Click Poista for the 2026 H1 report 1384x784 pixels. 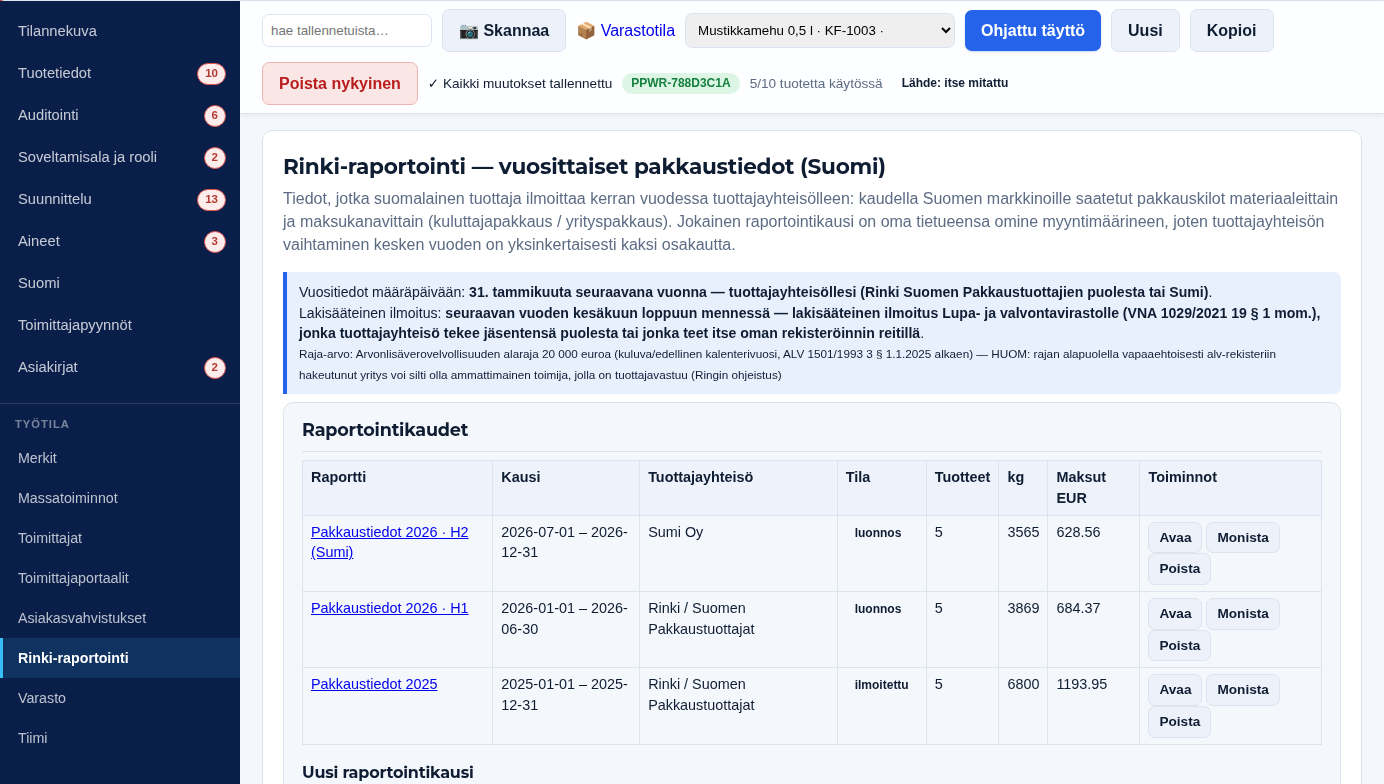click(1179, 645)
